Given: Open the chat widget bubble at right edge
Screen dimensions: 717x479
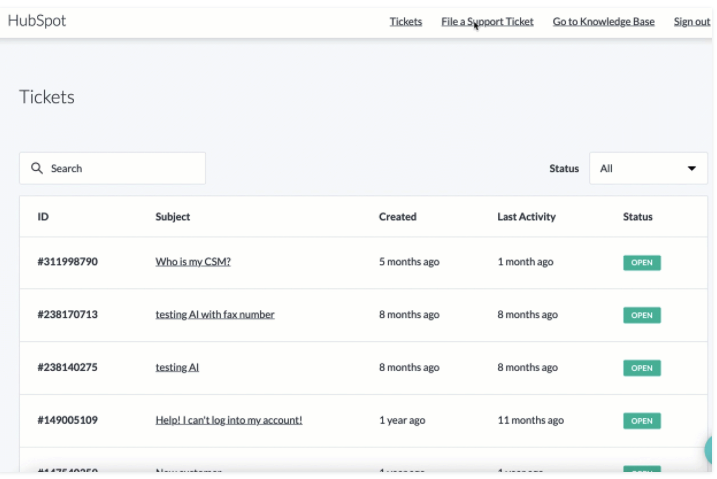Looking at the screenshot, I should pyautogui.click(x=710, y=450).
